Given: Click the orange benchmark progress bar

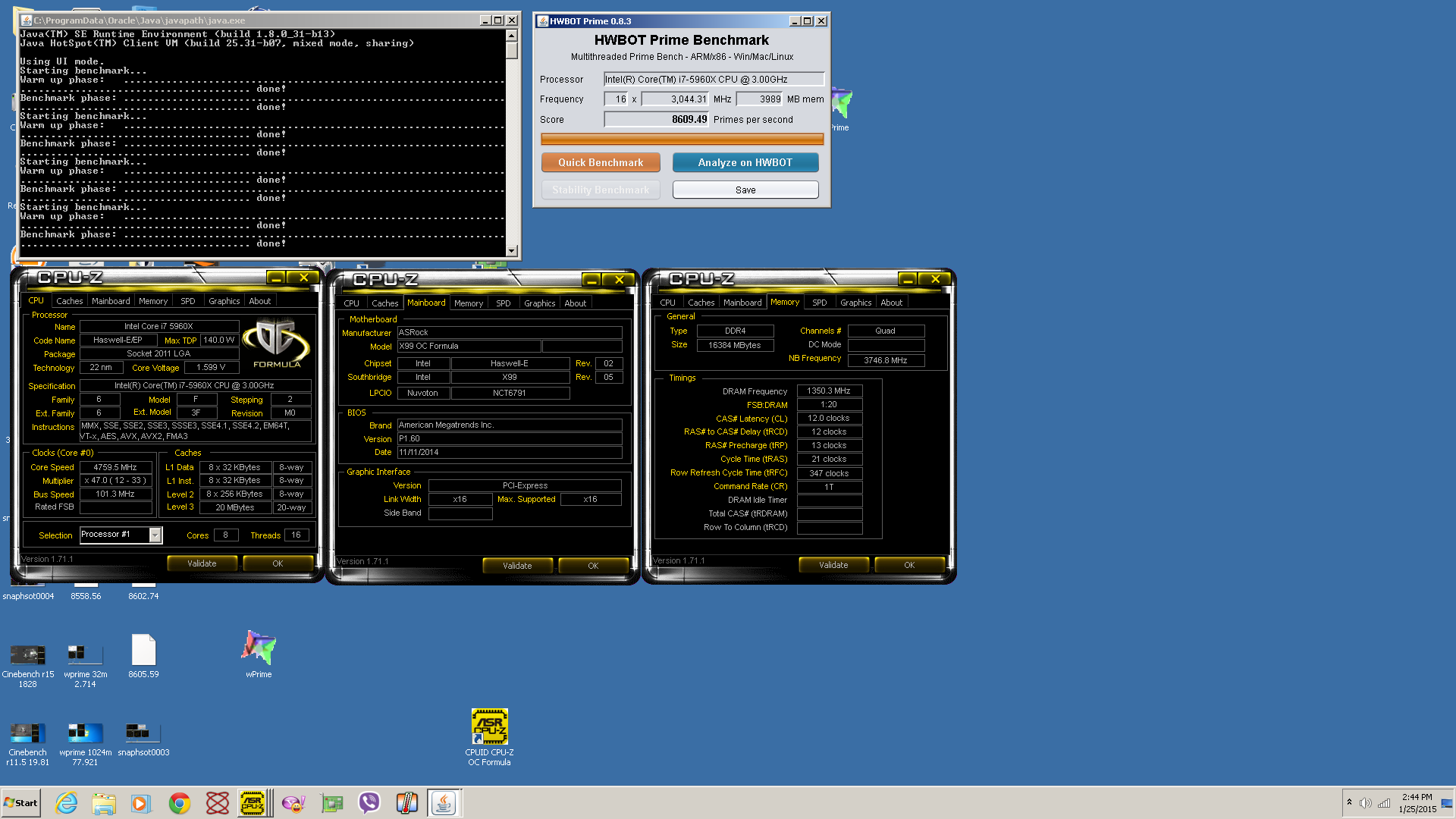Looking at the screenshot, I should pyautogui.click(x=682, y=139).
